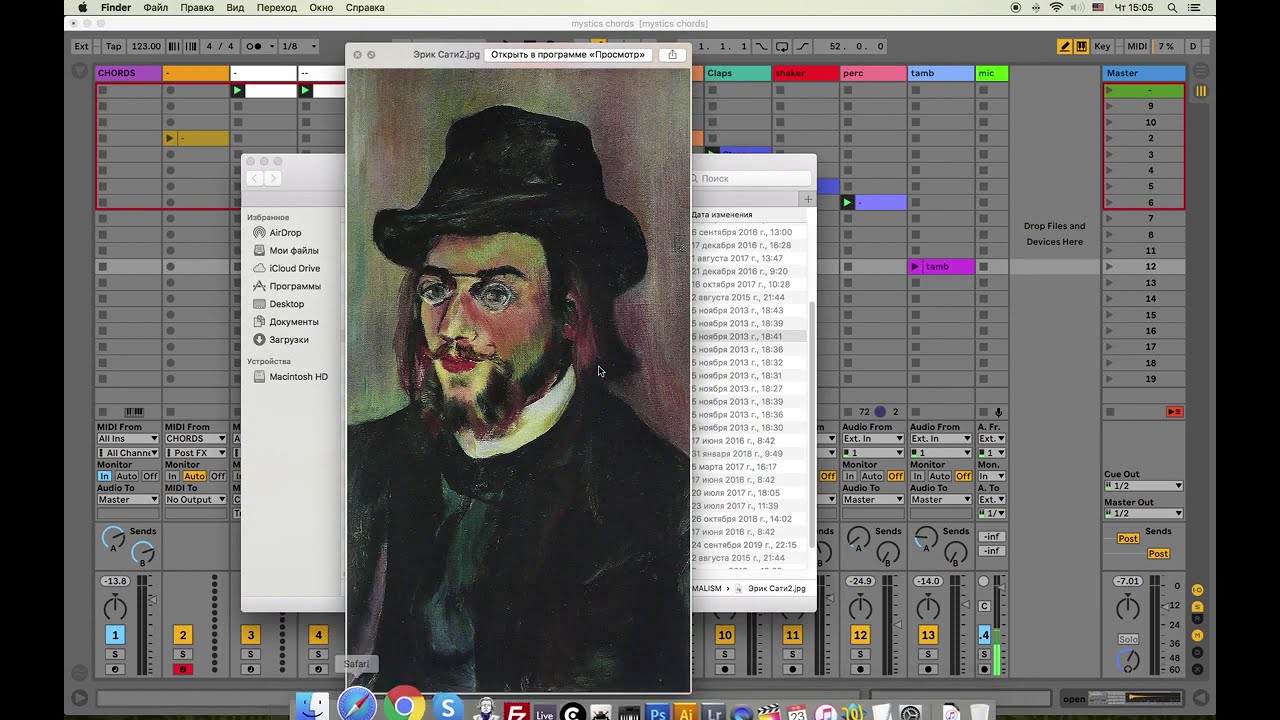Open the Cue Out 1/2 dropdown
1280x720 pixels.
click(x=1143, y=486)
